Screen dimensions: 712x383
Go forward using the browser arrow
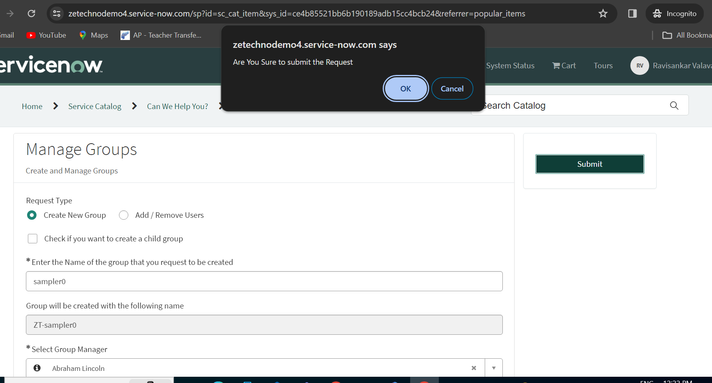click(10, 14)
